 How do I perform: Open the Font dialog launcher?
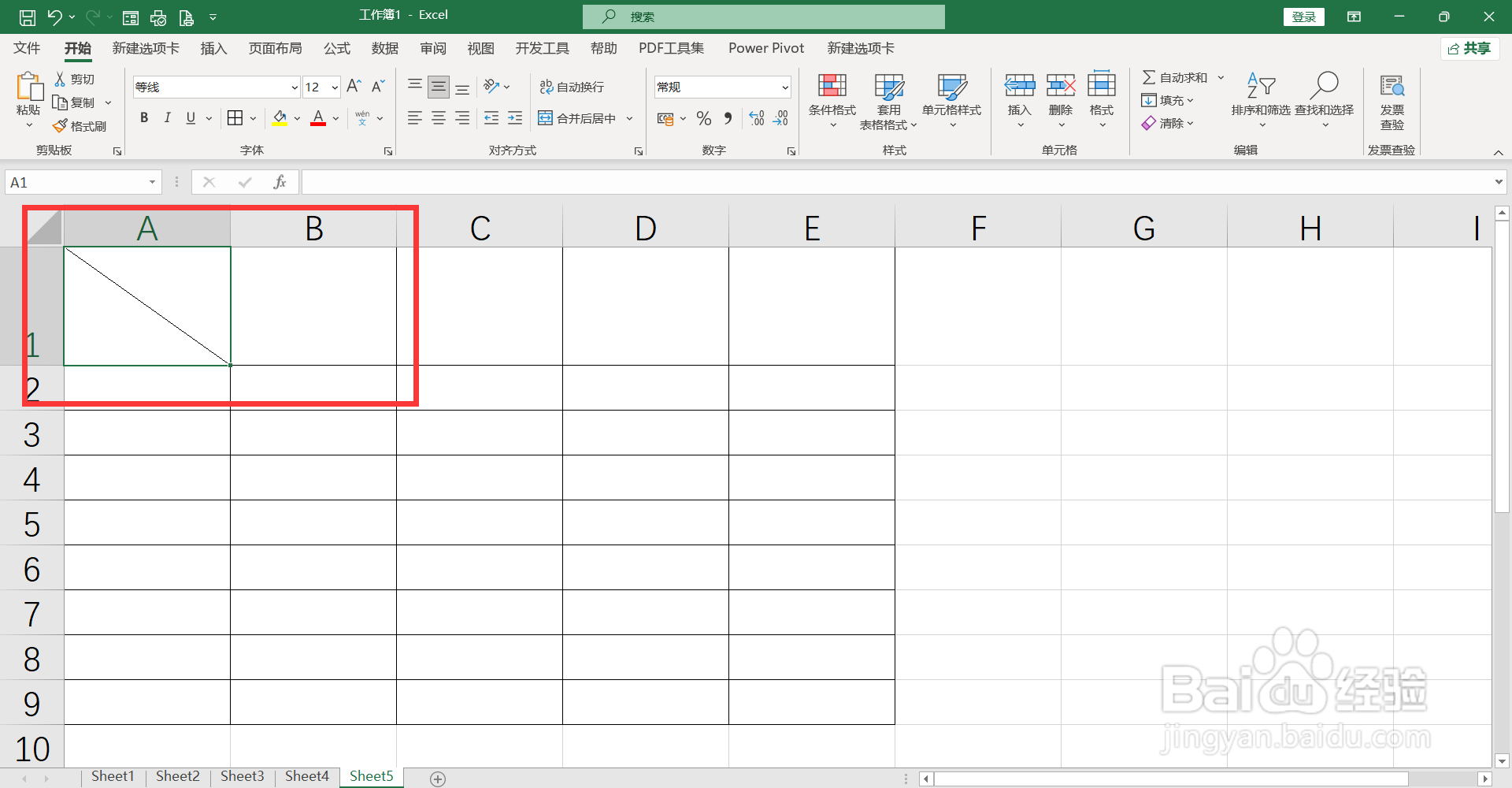pos(388,151)
